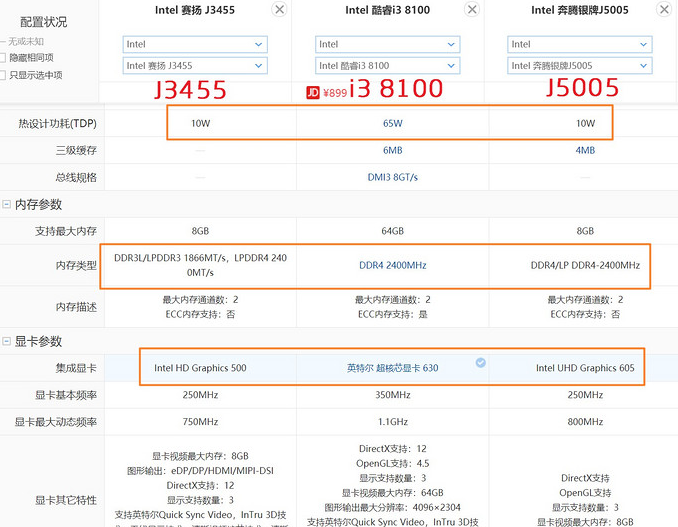Screen dimensions: 678x527
Task: Click the 配置状况 heading
Action: coord(44,22)
